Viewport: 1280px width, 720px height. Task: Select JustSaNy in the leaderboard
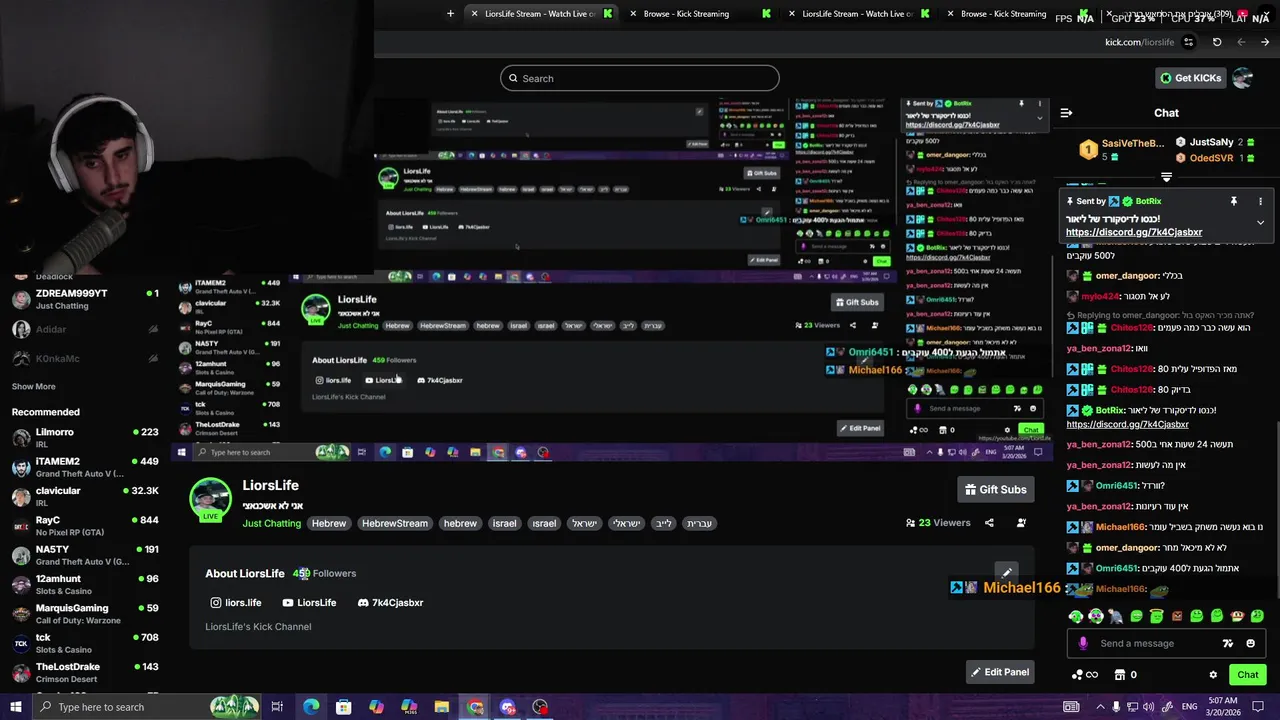pyautogui.click(x=1217, y=142)
